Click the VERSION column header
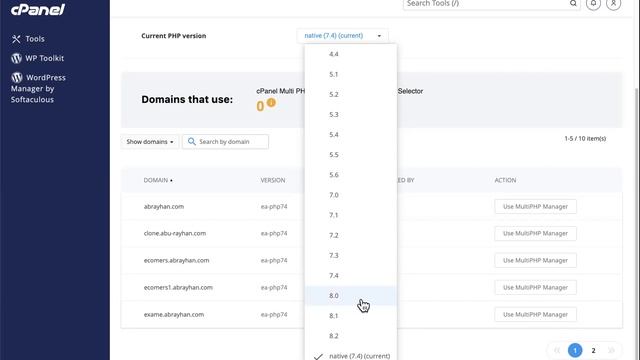The image size is (640, 360). point(273,180)
